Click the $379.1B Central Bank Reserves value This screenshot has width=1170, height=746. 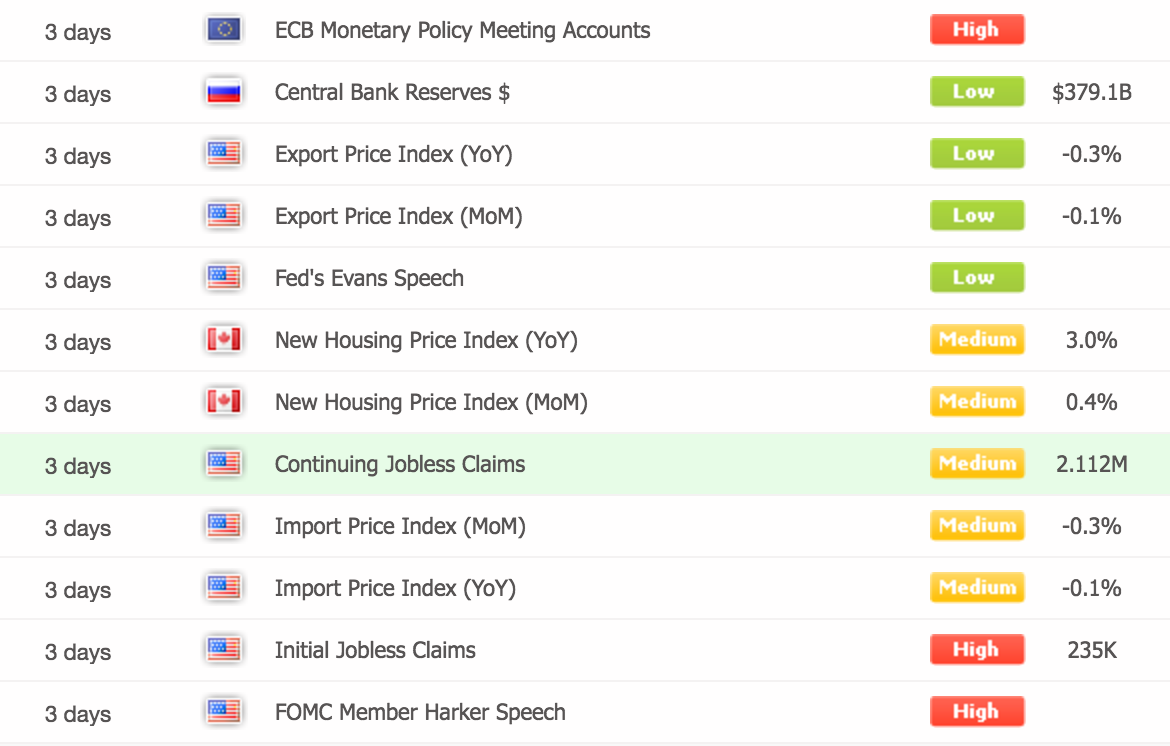click(x=1091, y=92)
